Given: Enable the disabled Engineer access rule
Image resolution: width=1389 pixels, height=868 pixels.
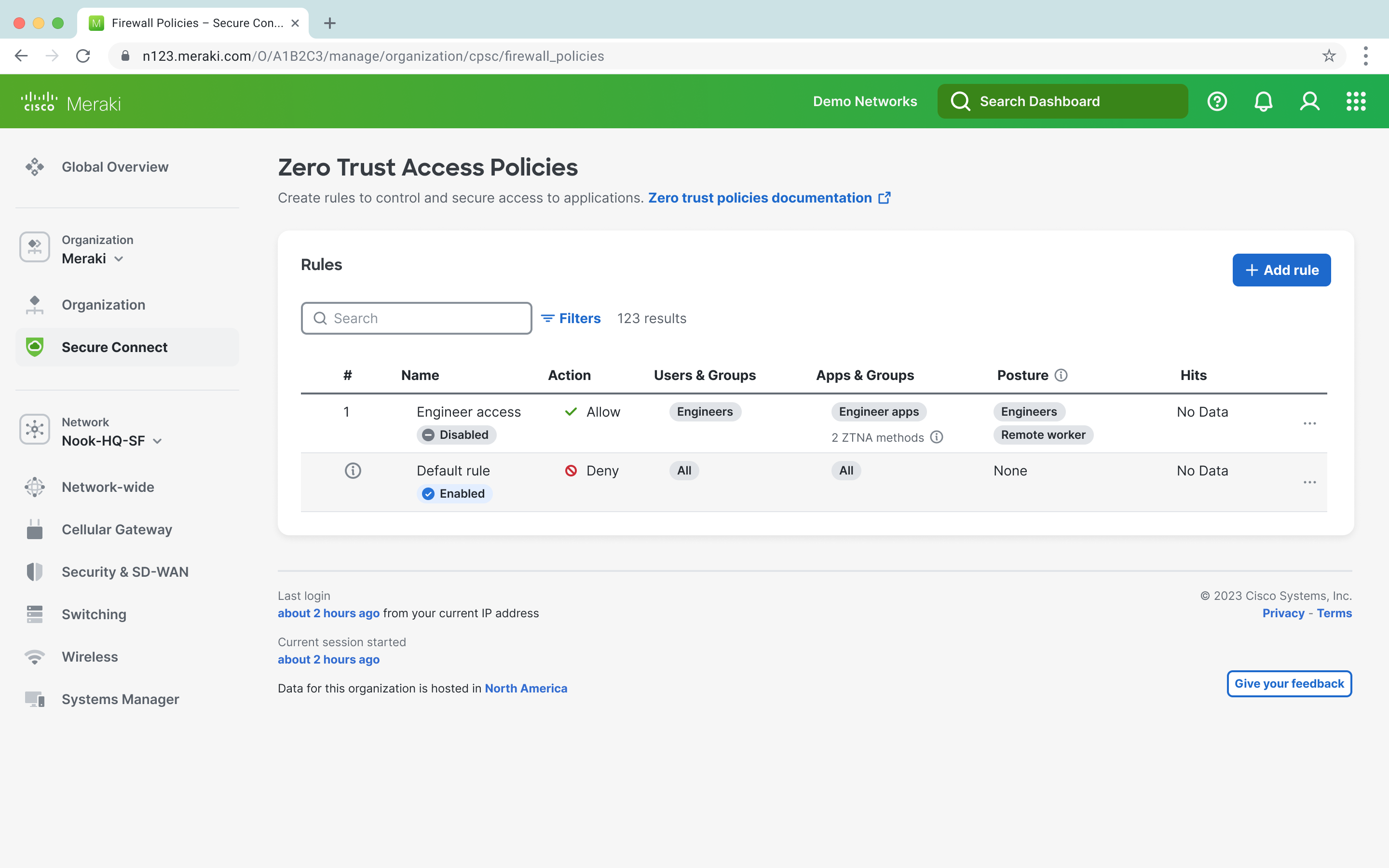Looking at the screenshot, I should click(456, 434).
